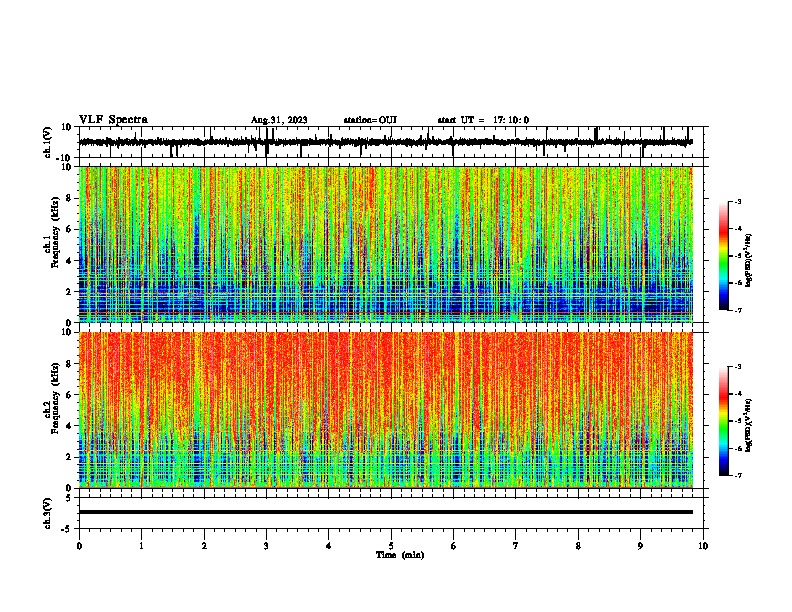Click the "station=OUI" header label
The height and width of the screenshot is (612, 792).
370,120
